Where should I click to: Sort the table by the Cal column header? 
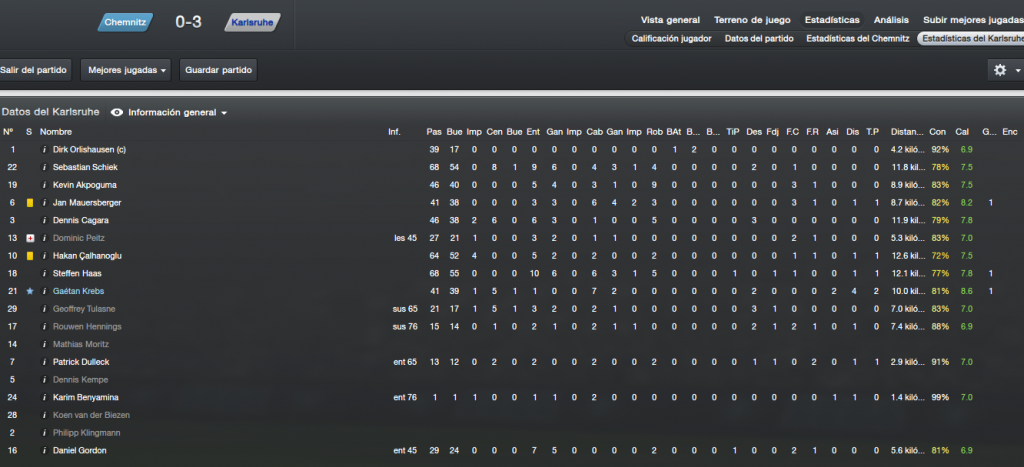pyautogui.click(x=961, y=132)
